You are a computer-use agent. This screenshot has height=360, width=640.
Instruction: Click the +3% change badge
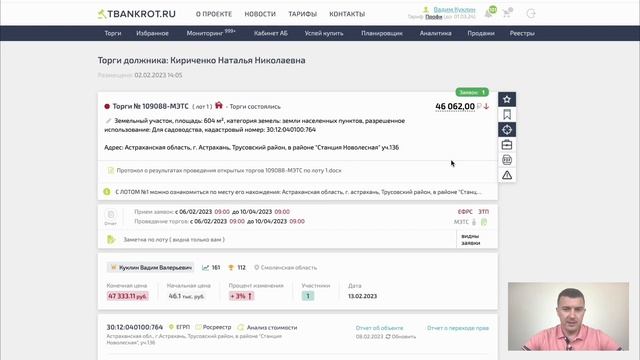[x=241, y=296]
